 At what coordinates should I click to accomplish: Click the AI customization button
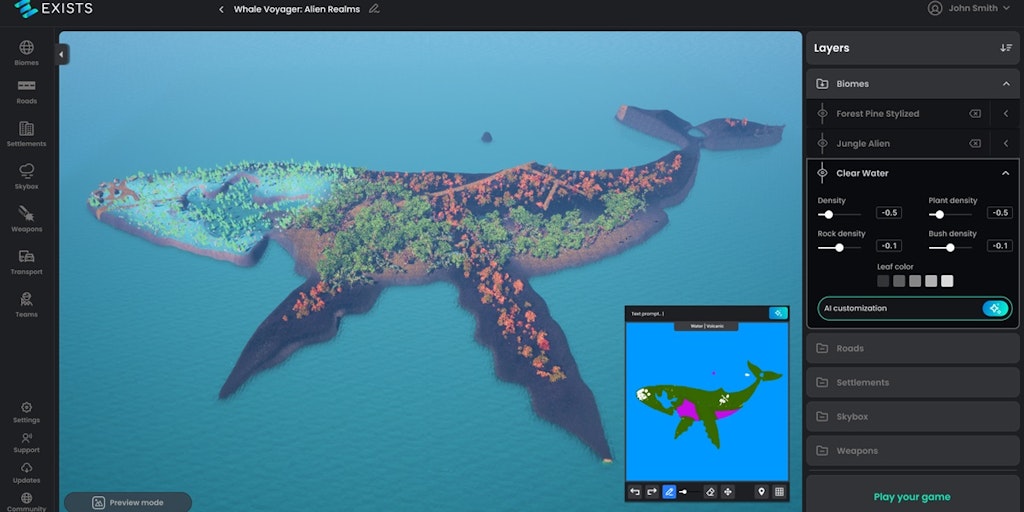[914, 308]
